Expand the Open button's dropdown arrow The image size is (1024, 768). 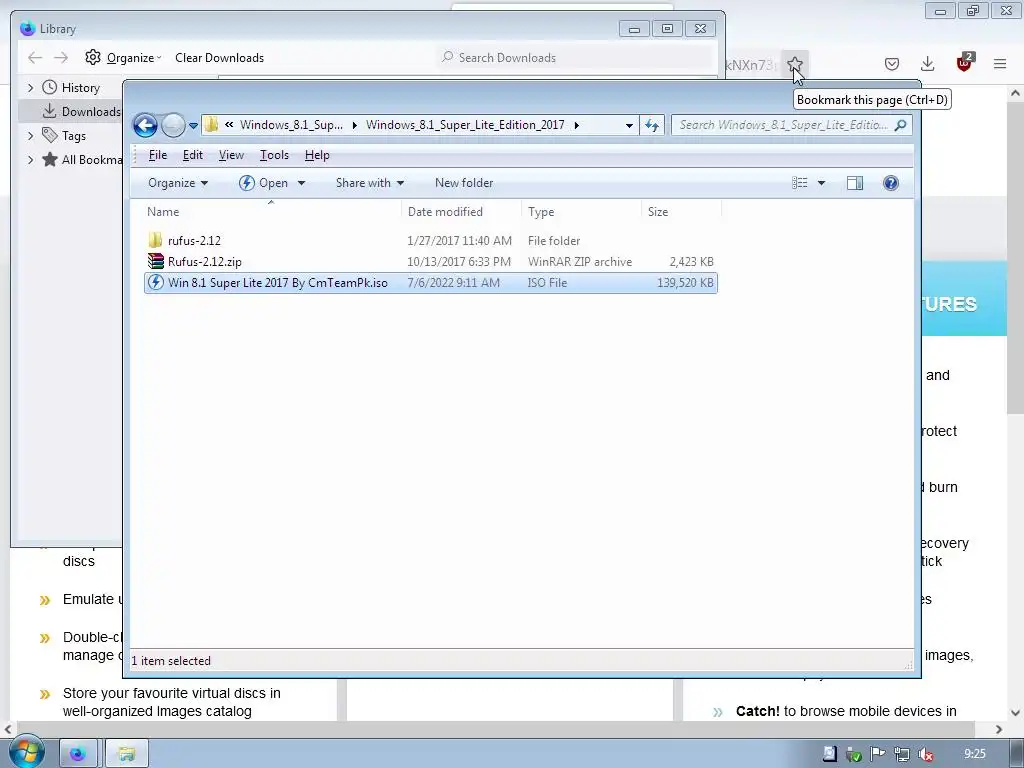point(301,184)
